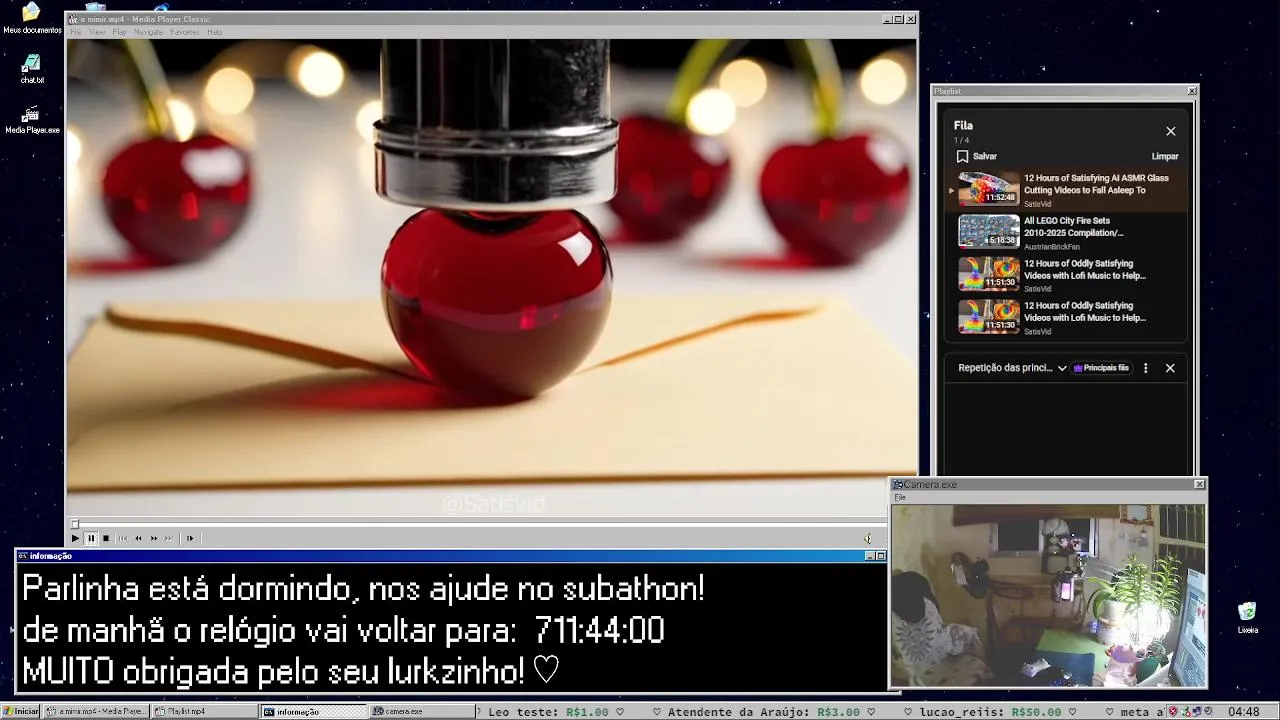Step forward one frame in media player

(x=190, y=538)
